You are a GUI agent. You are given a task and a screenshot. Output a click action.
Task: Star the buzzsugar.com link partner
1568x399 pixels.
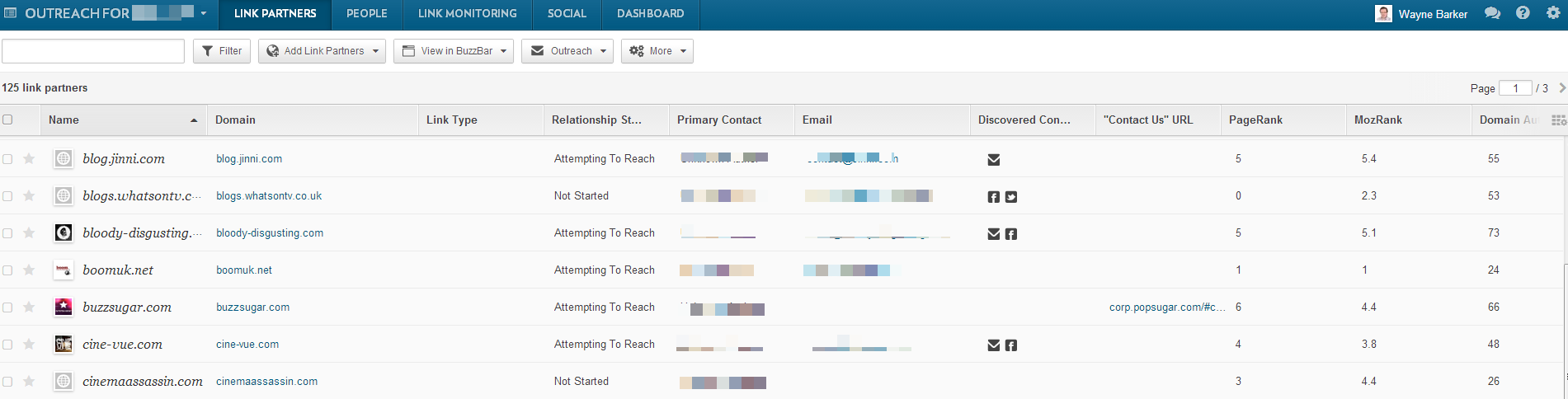click(29, 307)
